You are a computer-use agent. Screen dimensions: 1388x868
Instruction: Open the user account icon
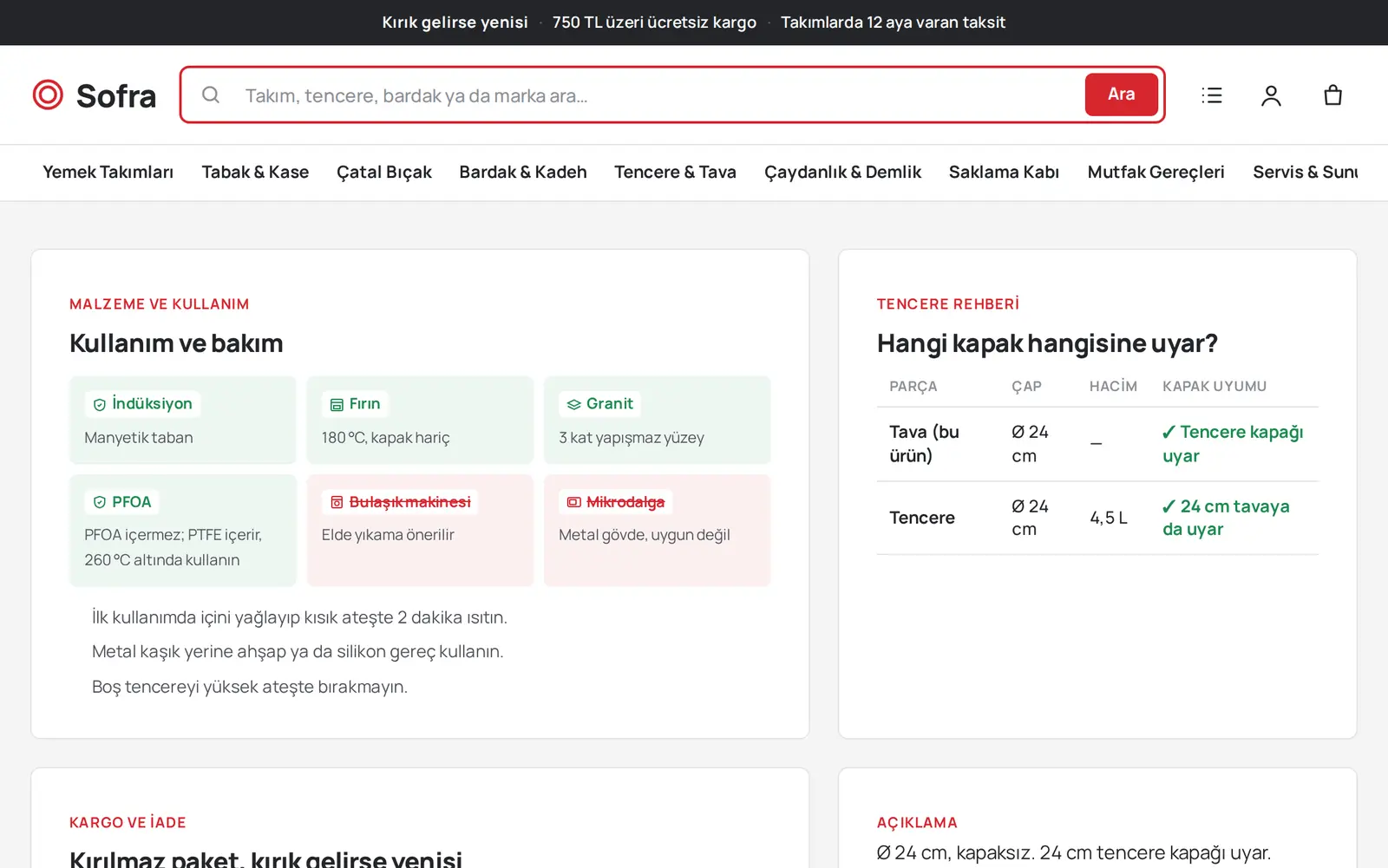tap(1271, 95)
